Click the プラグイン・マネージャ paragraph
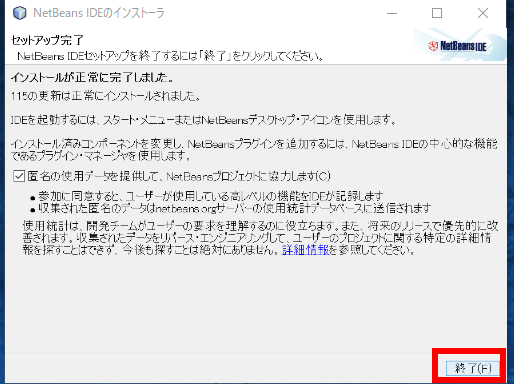 pos(254,149)
